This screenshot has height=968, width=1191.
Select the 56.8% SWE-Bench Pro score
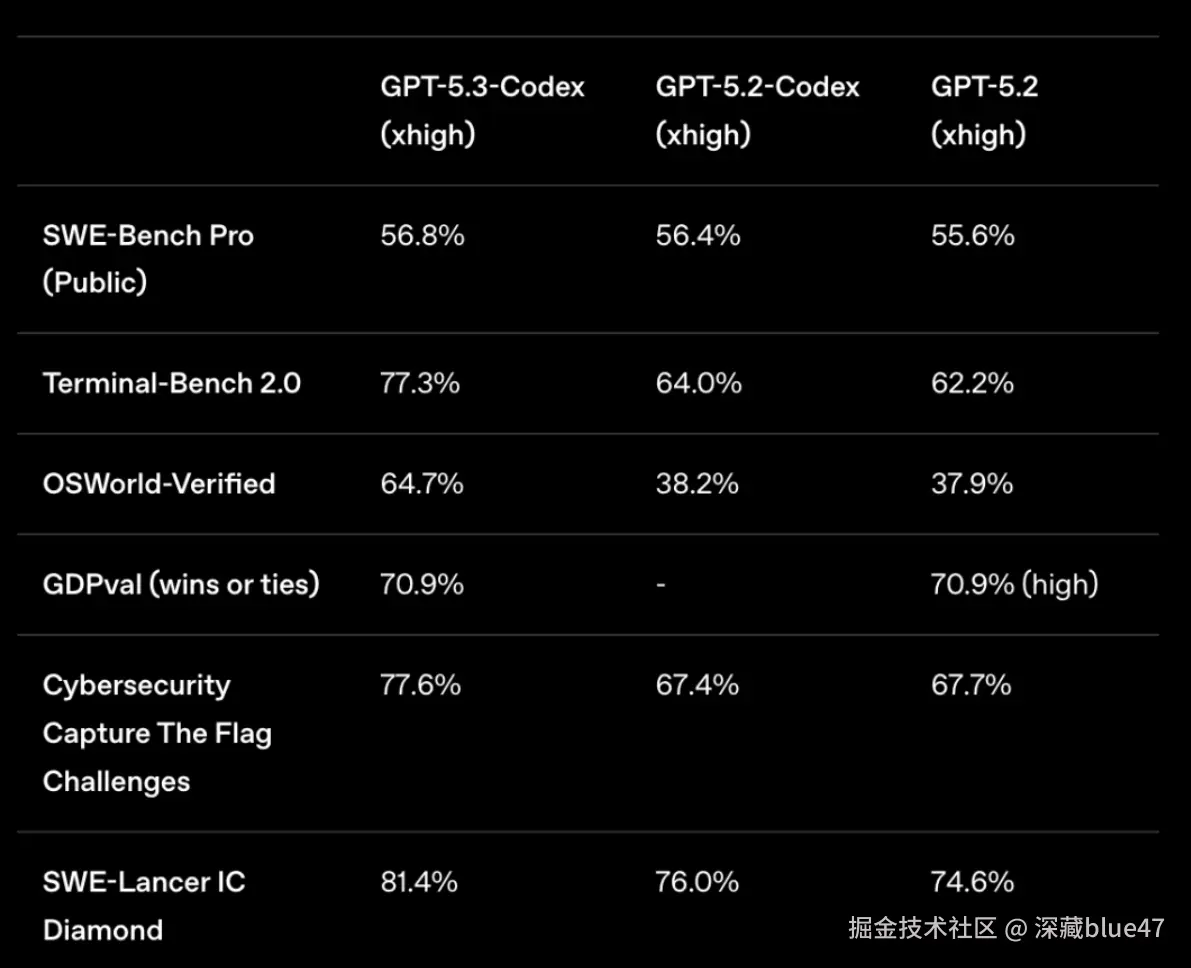422,236
